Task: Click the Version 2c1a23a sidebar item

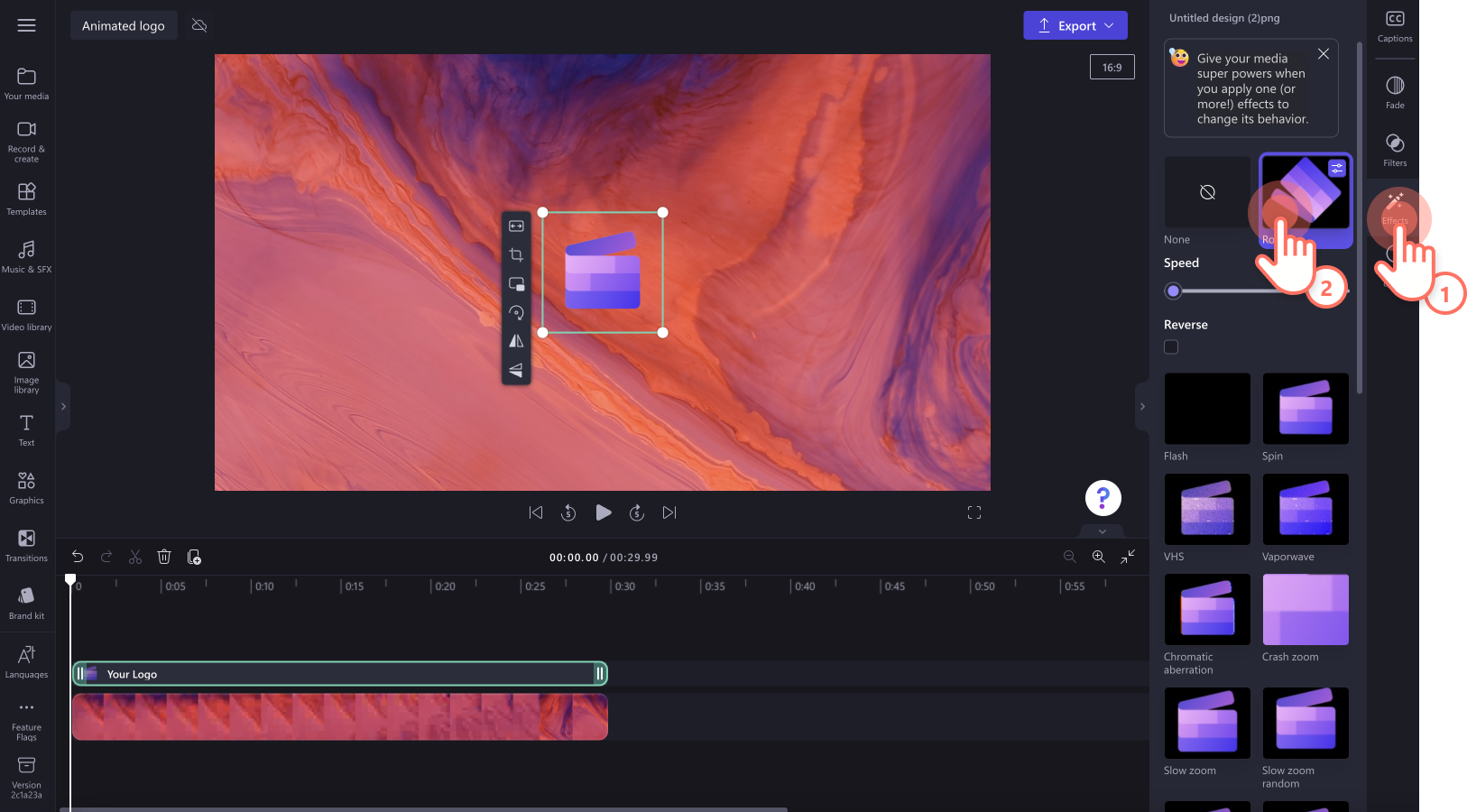Action: click(27, 779)
